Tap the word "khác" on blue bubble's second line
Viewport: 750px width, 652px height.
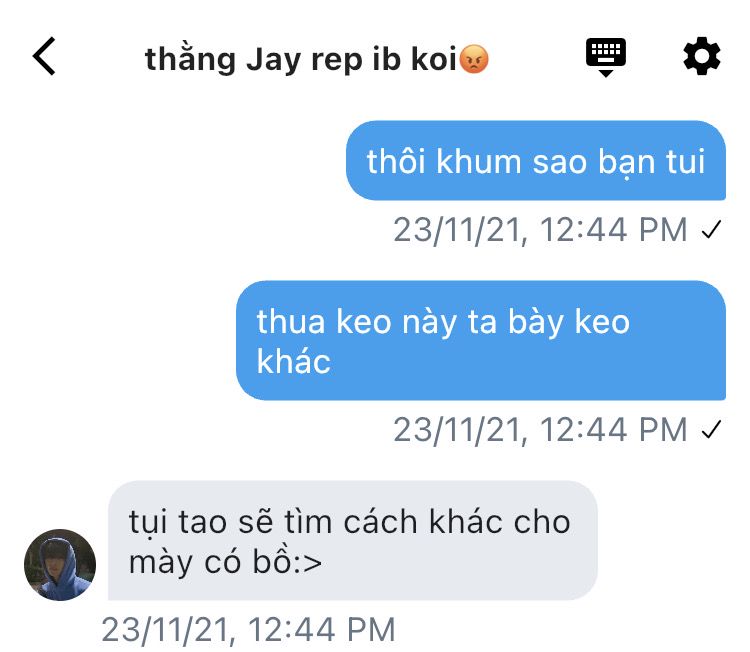tap(293, 361)
